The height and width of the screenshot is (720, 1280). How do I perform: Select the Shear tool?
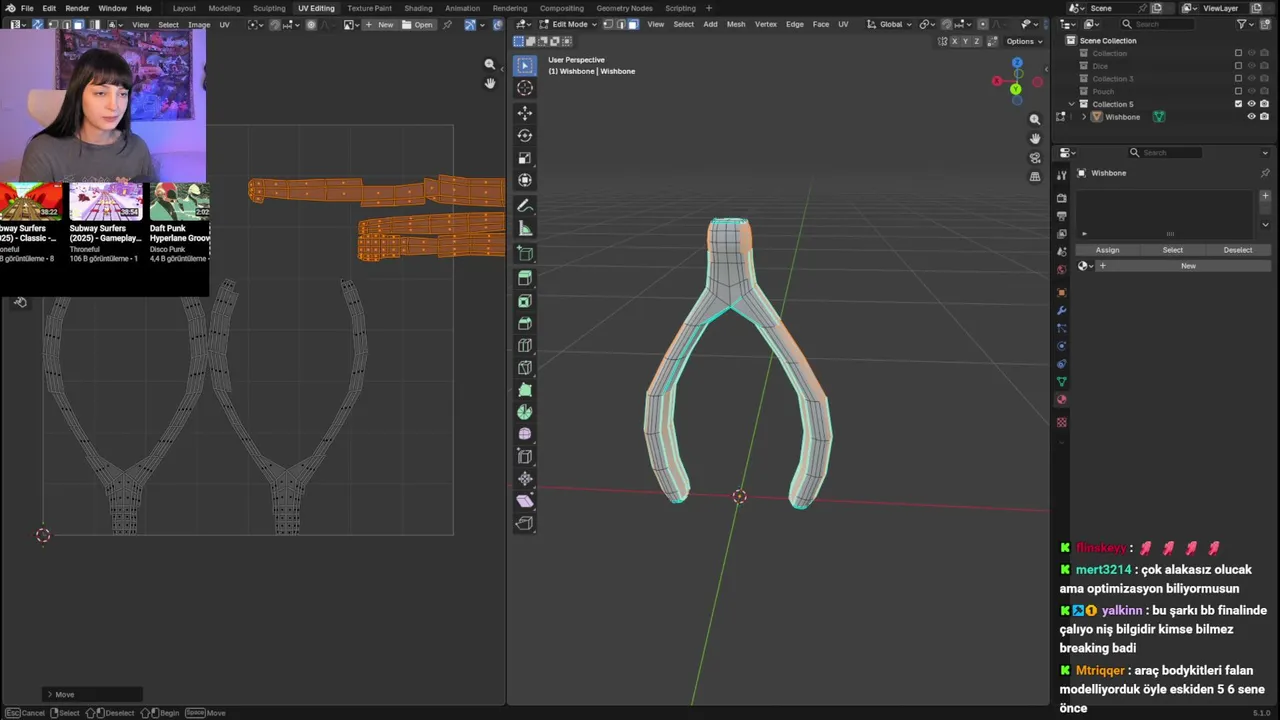point(525,500)
